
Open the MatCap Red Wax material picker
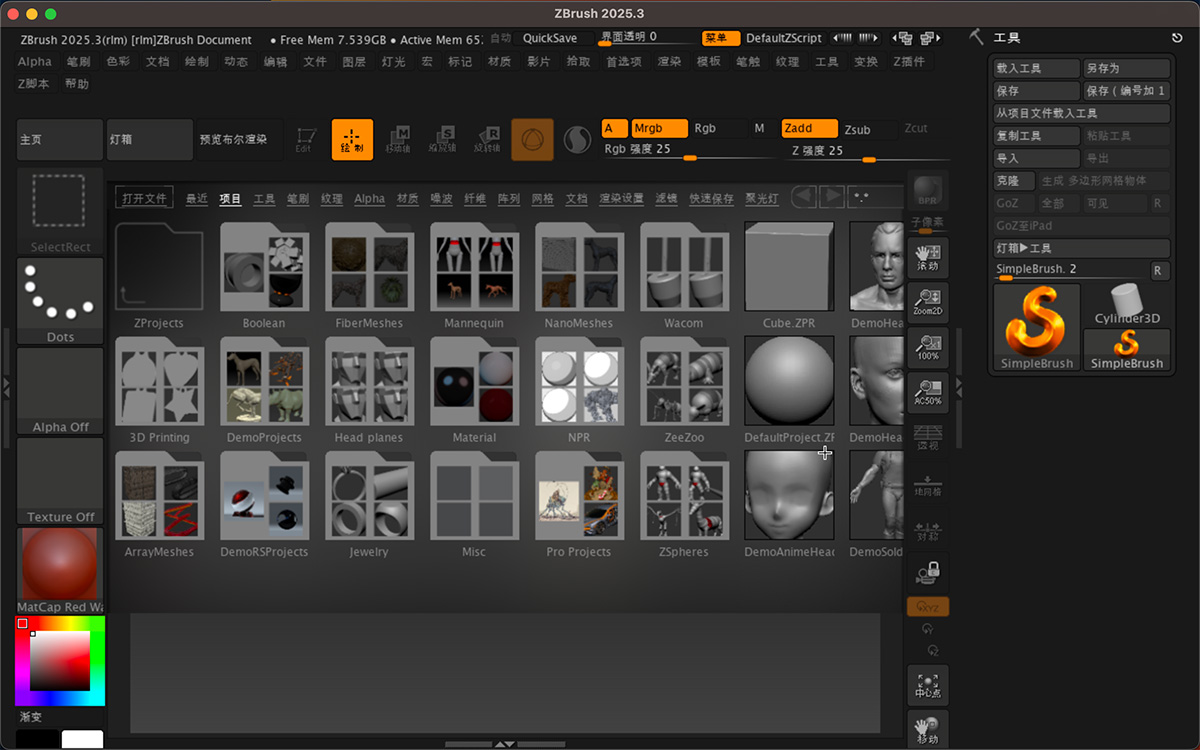pyautogui.click(x=60, y=570)
